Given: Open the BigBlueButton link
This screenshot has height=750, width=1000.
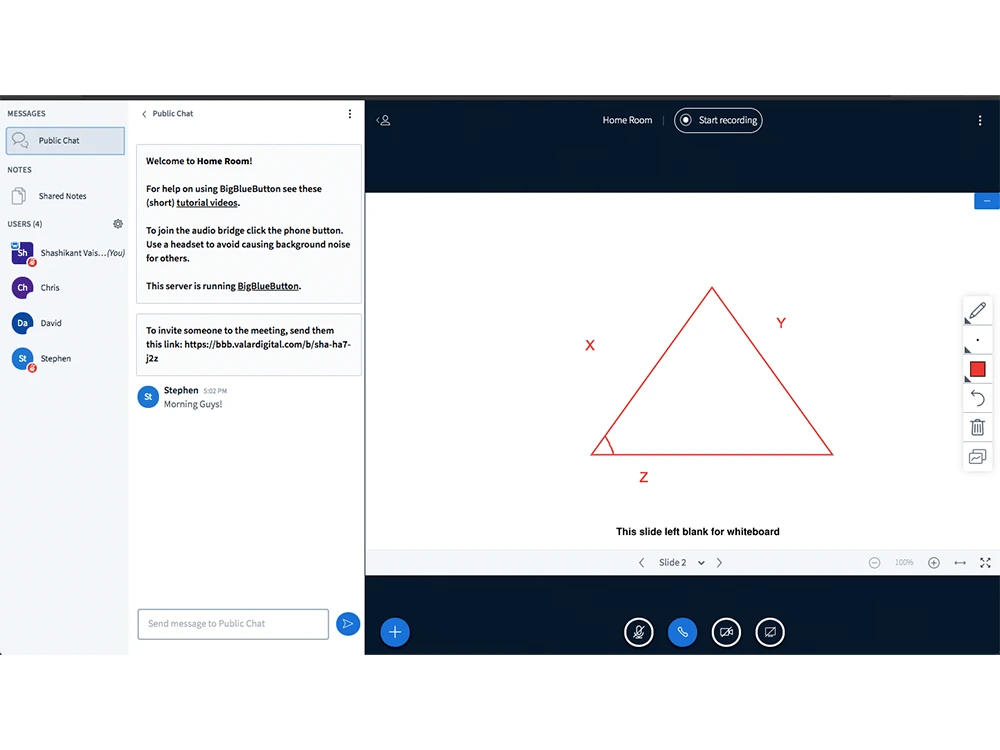Looking at the screenshot, I should point(268,286).
